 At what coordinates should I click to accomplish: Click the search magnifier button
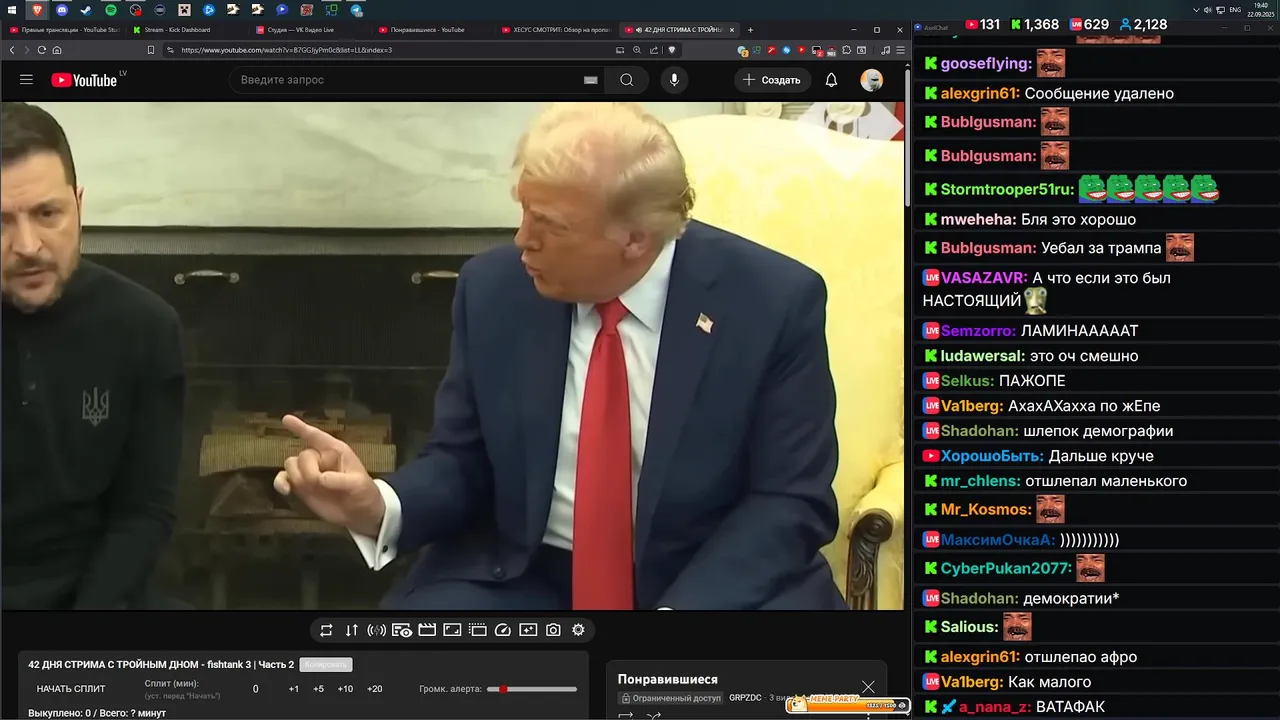point(627,80)
